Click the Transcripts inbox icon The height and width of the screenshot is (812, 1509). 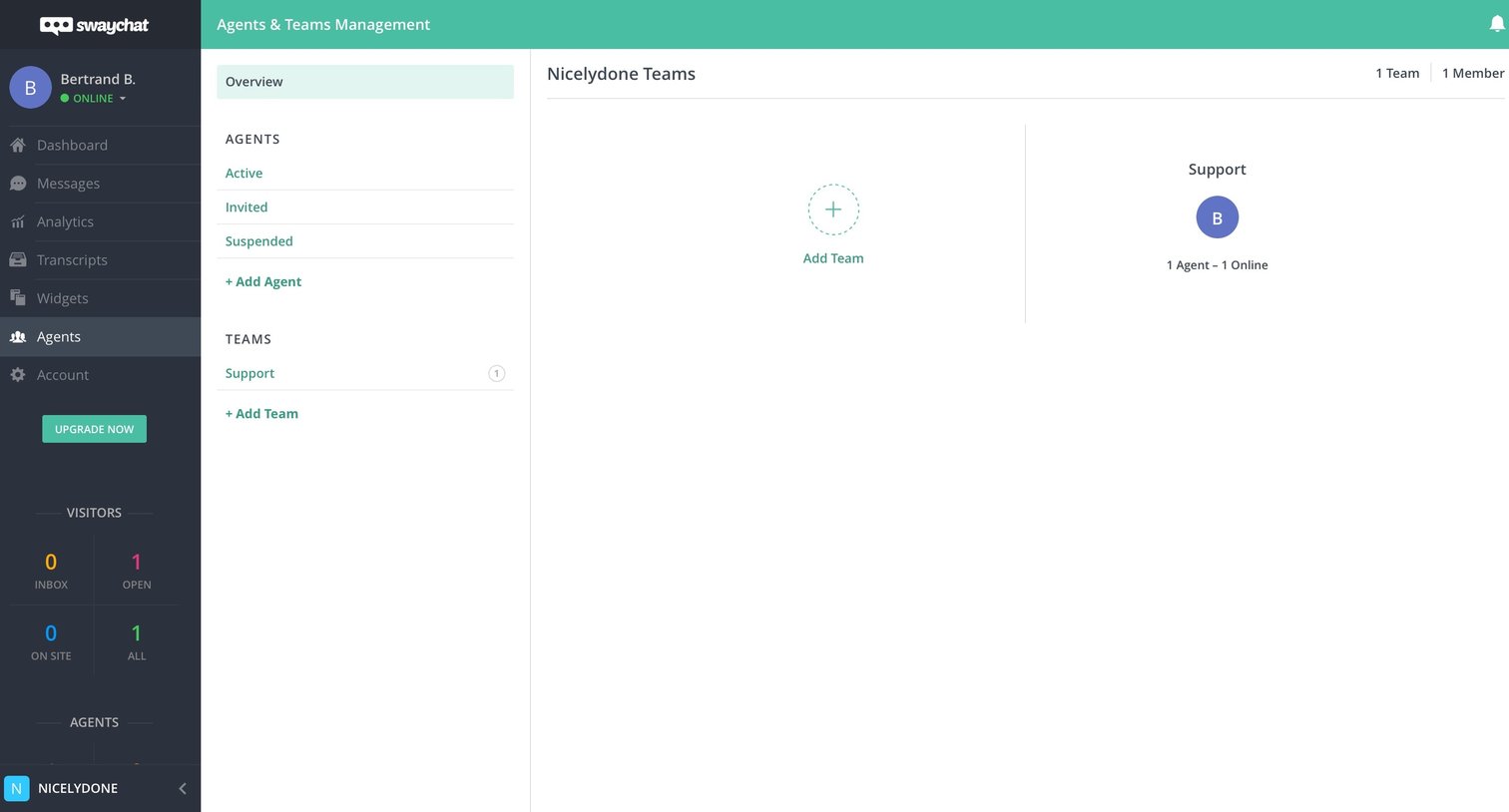point(18,260)
